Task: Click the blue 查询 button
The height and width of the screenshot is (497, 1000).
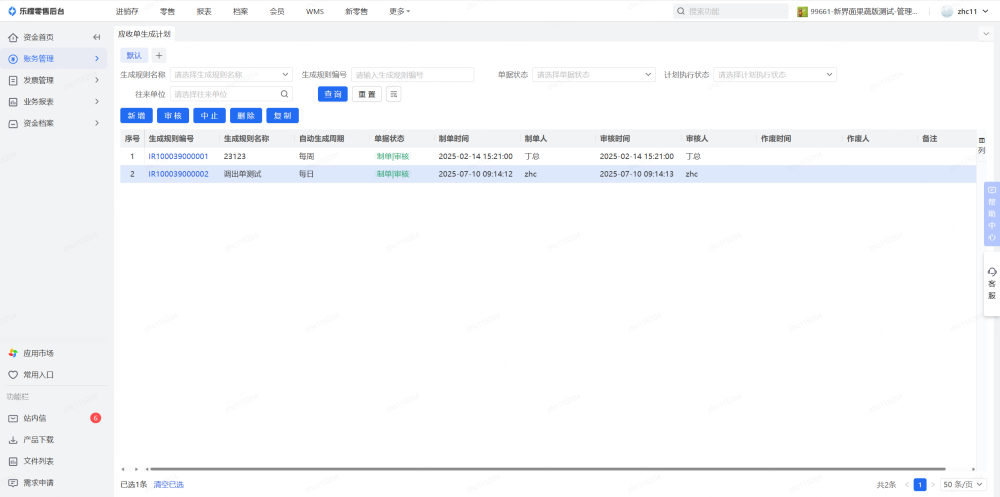Action: (x=332, y=94)
